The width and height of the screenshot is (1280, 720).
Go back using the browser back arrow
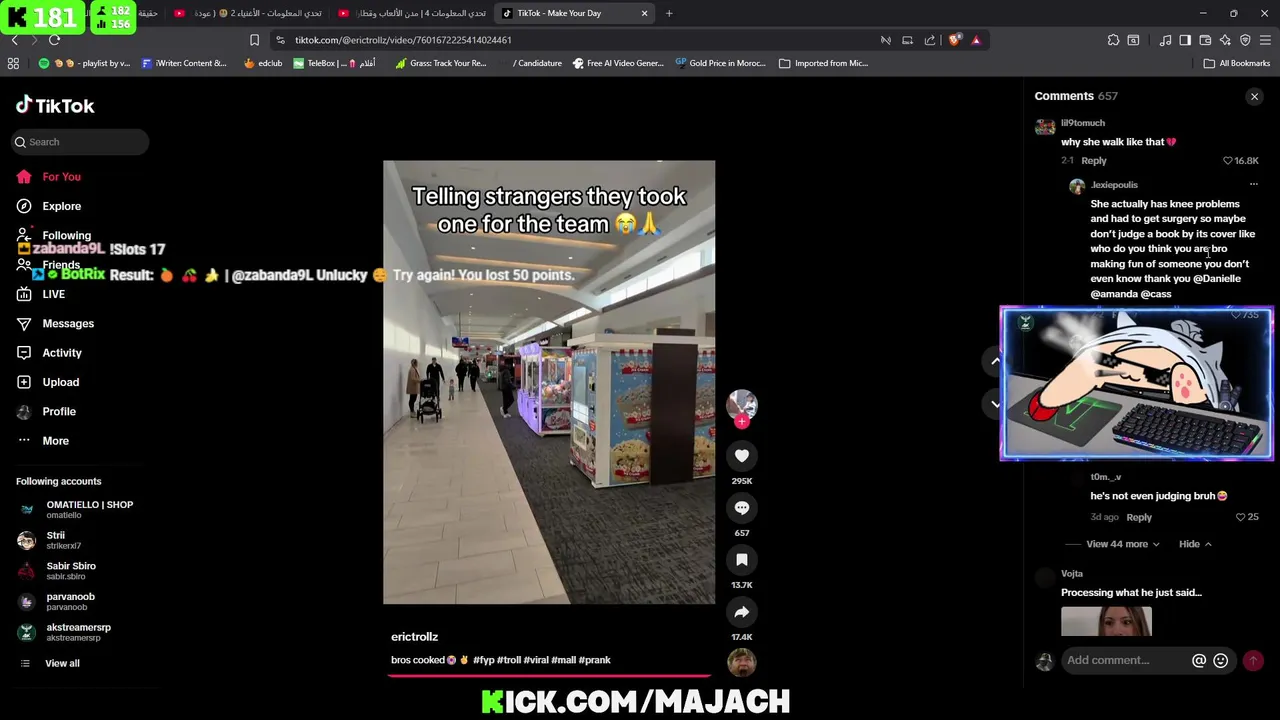pos(14,40)
